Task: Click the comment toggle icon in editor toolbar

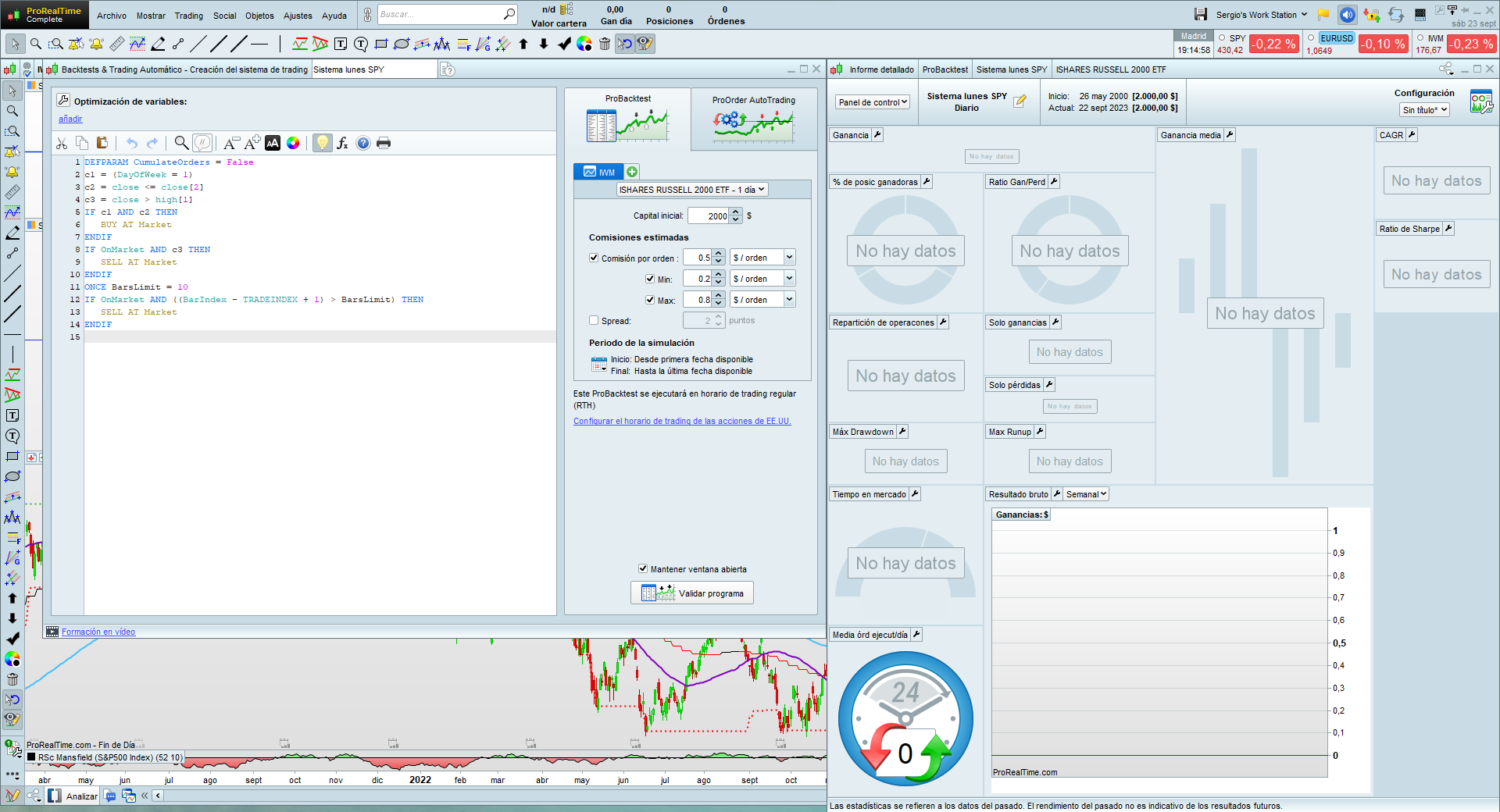Action: [202, 142]
